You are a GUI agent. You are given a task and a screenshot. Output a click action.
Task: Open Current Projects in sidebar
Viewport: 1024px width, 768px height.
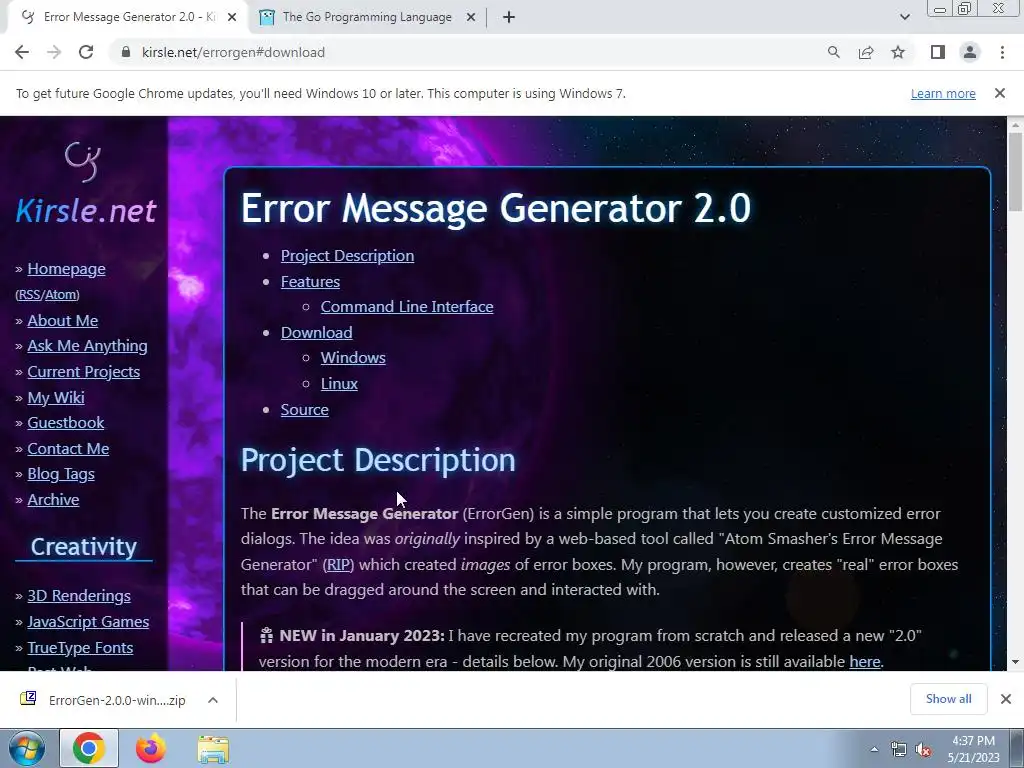tap(84, 371)
